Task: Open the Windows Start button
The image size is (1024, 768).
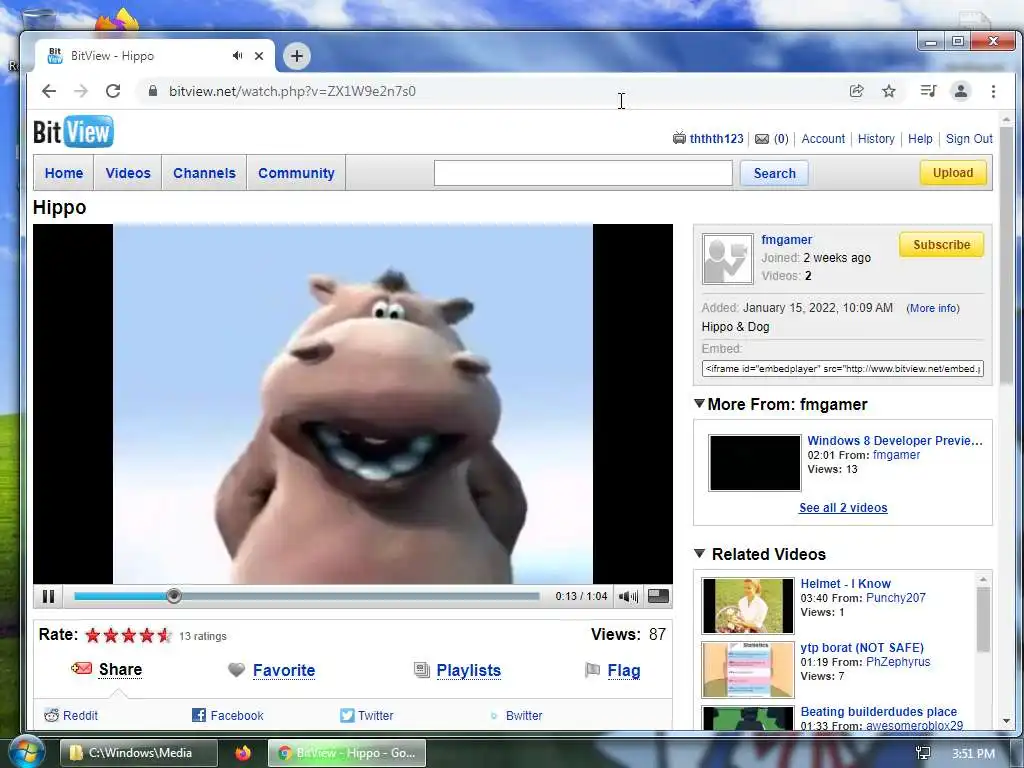Action: (x=26, y=752)
